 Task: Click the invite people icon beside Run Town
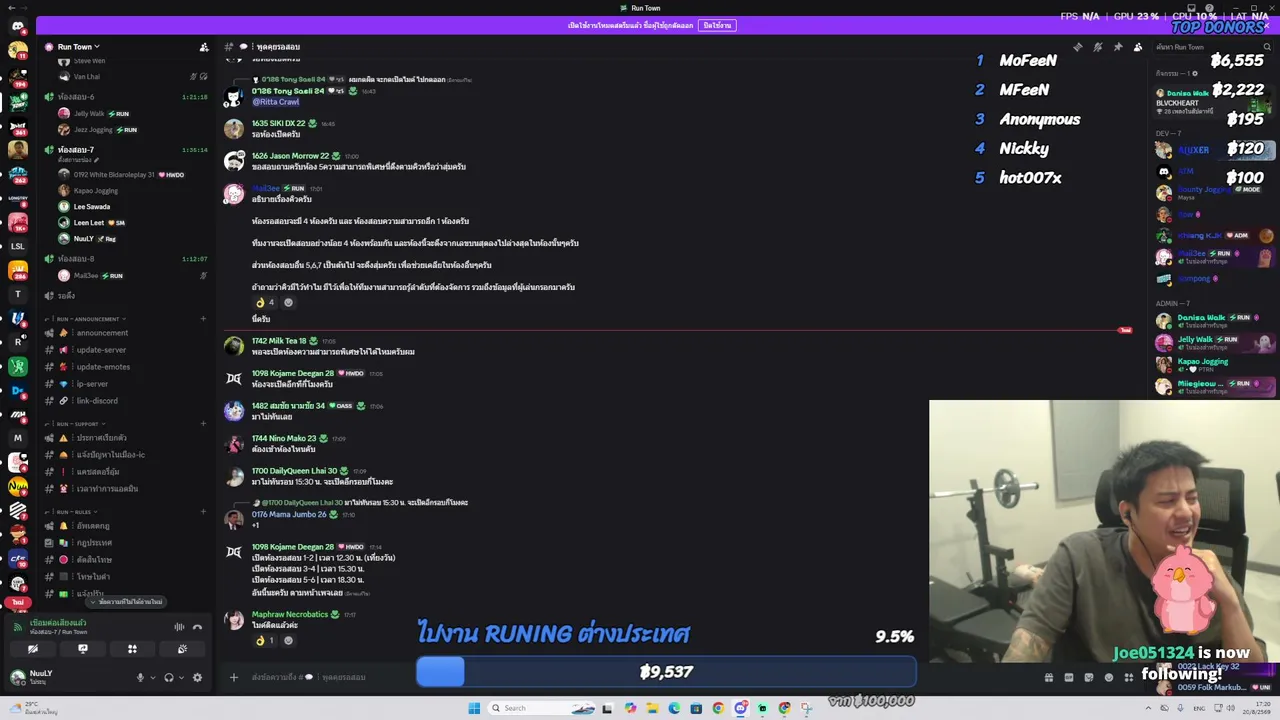[204, 47]
